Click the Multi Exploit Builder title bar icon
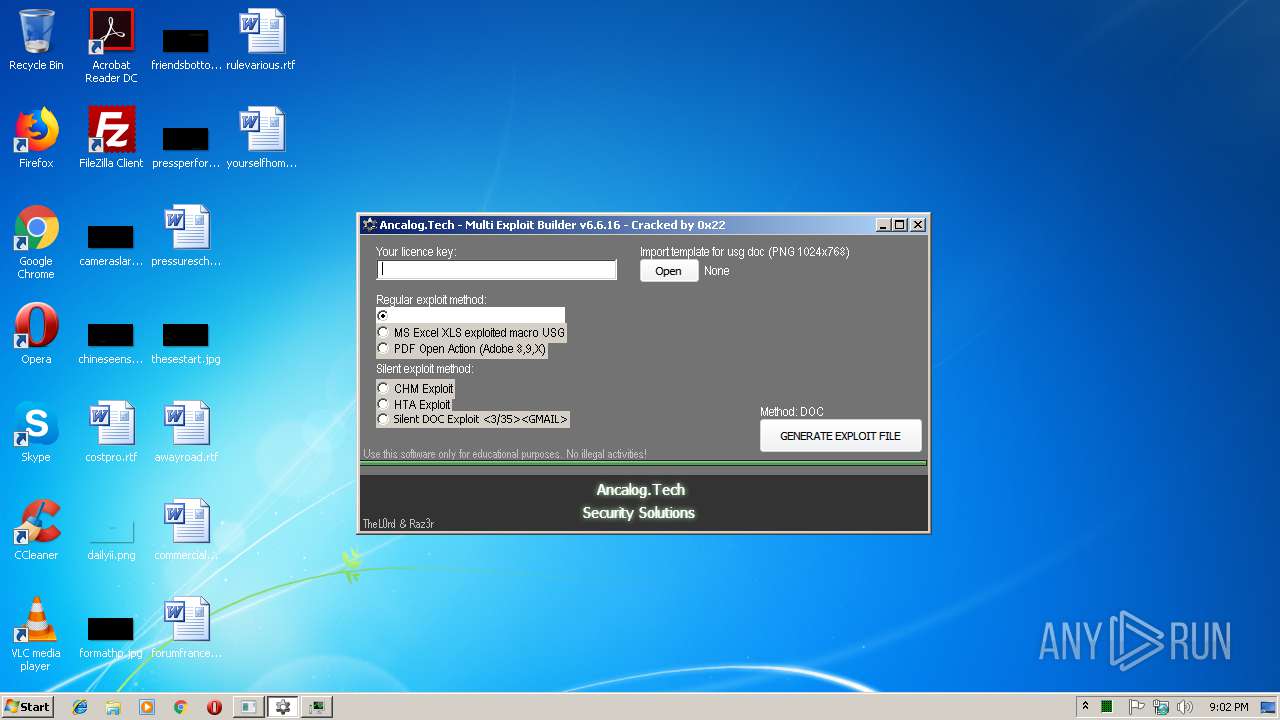 pyautogui.click(x=370, y=225)
